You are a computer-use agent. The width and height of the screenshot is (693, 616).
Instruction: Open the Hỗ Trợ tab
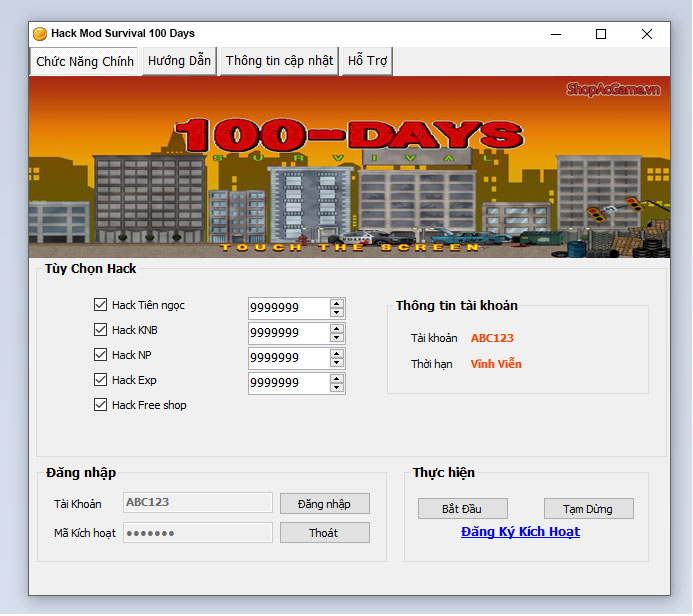click(367, 61)
